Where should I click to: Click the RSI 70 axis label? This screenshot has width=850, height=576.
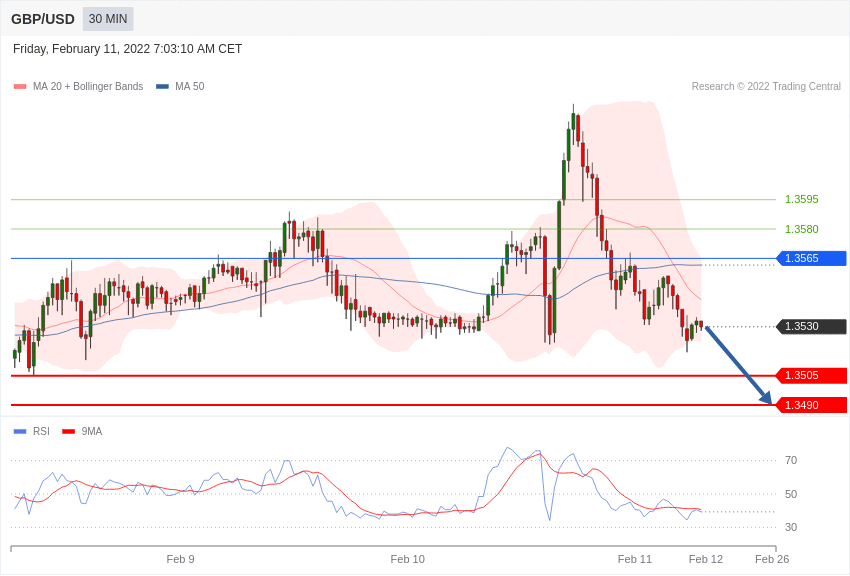[x=791, y=461]
